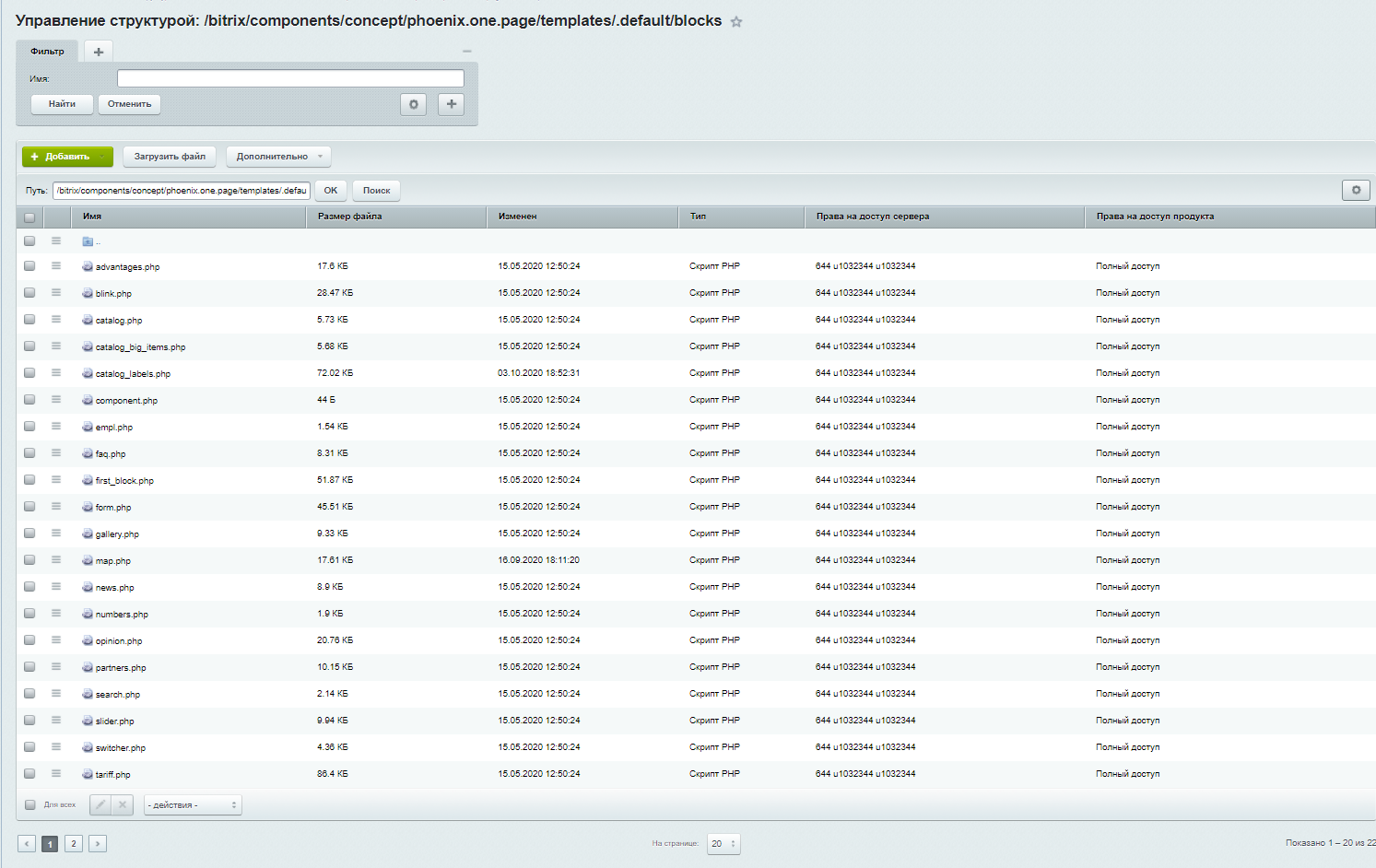Open row menu for catalog.php
Screen dimensions: 1376x868
click(56, 319)
